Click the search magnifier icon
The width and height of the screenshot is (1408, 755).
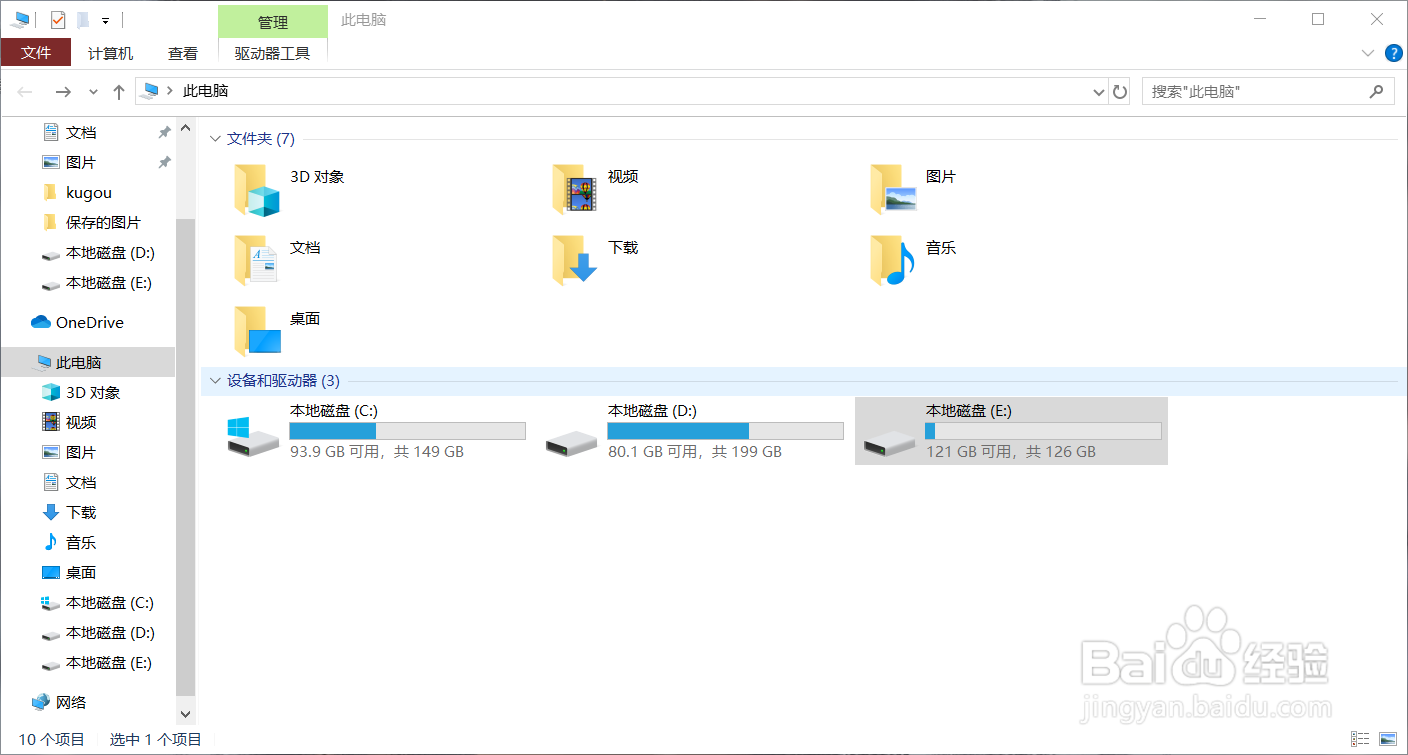tap(1376, 91)
